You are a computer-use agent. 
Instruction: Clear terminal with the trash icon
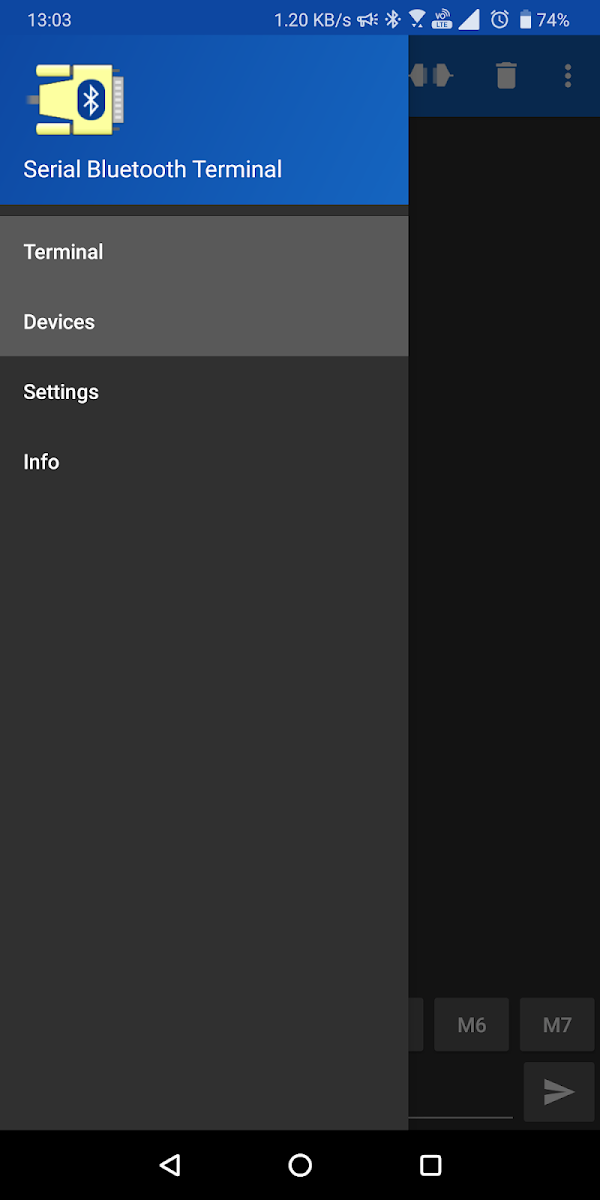tap(506, 75)
